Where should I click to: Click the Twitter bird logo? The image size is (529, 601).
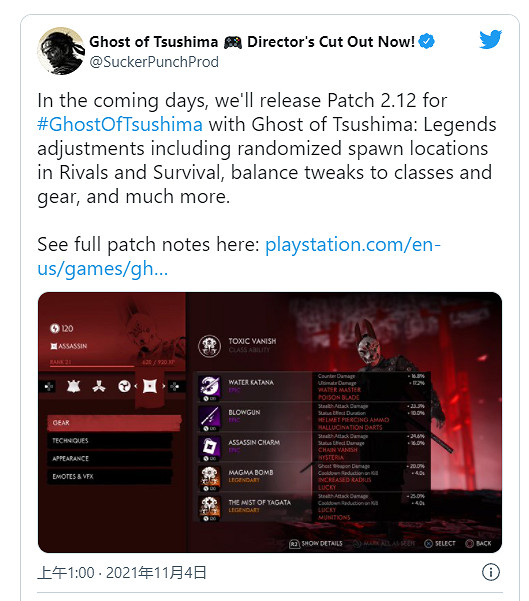pos(490,39)
